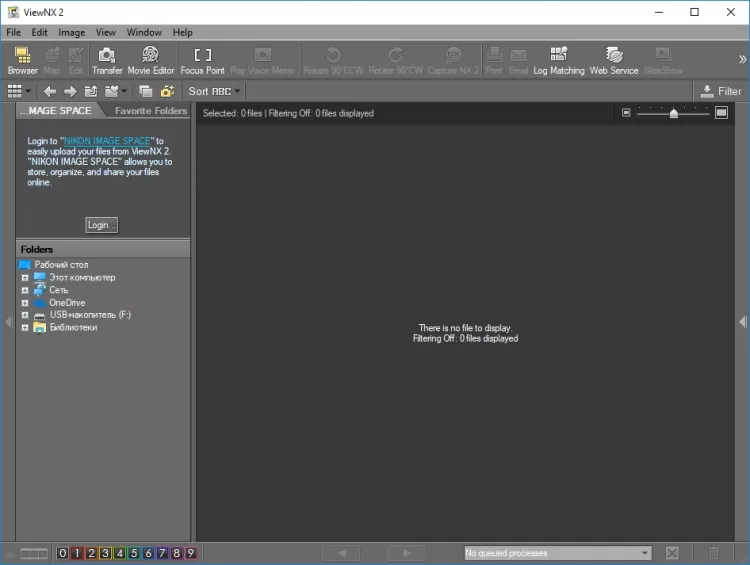Click the grayed Edit toolbar icon
Image resolution: width=750 pixels, height=565 pixels.
76,61
